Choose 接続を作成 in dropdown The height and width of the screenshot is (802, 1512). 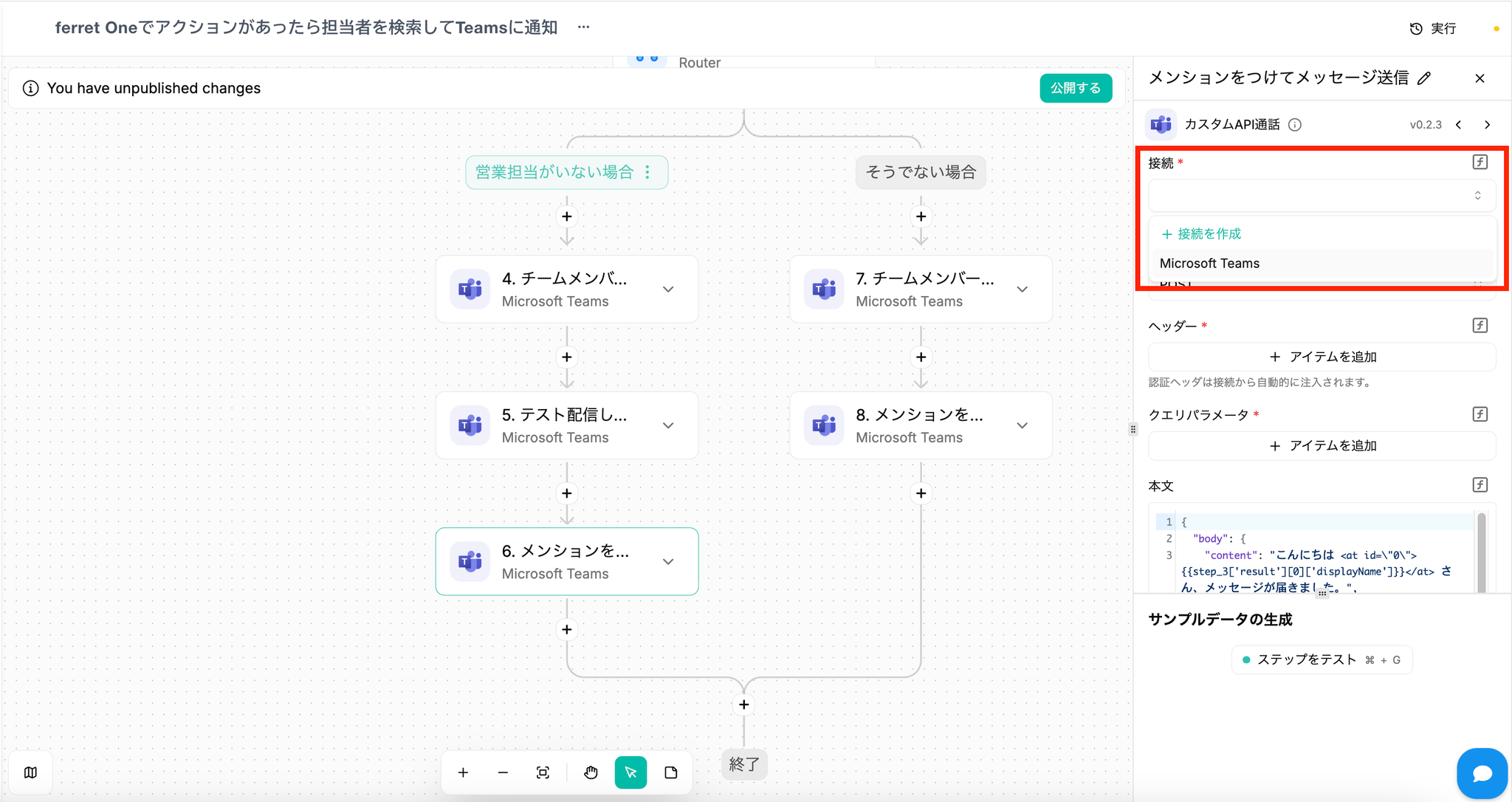[x=1201, y=234]
